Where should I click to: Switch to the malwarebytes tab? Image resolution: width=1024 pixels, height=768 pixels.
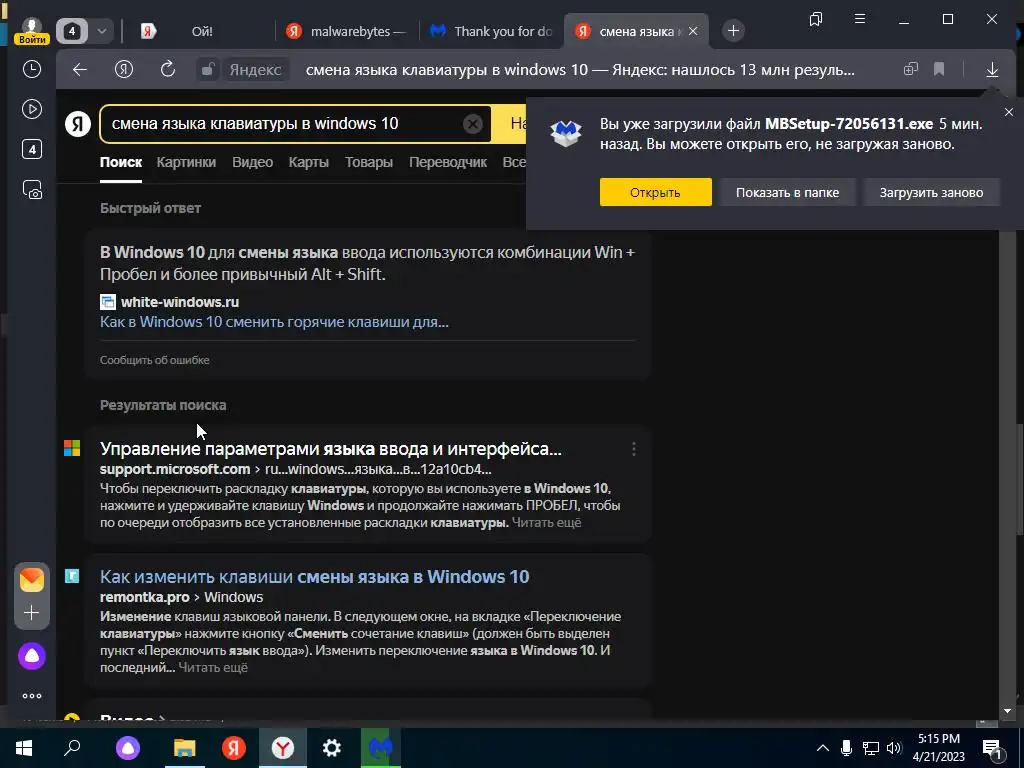pyautogui.click(x=346, y=31)
